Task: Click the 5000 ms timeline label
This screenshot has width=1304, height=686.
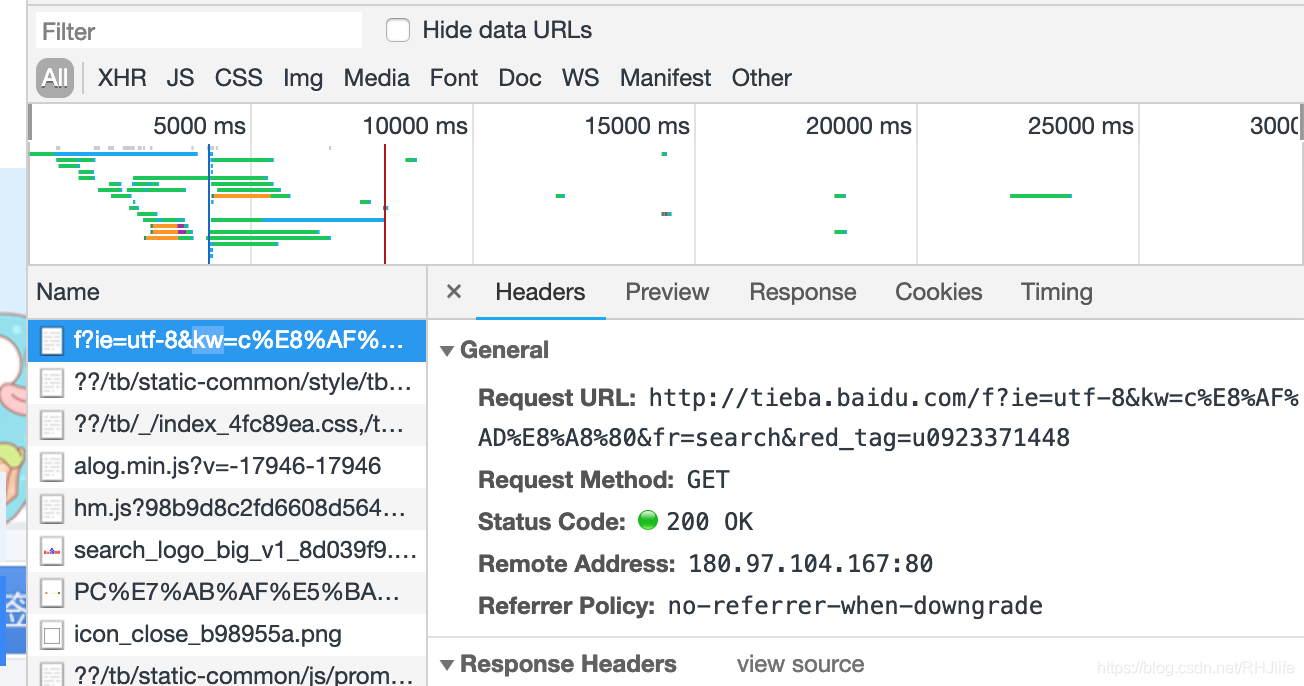Action: click(x=199, y=126)
